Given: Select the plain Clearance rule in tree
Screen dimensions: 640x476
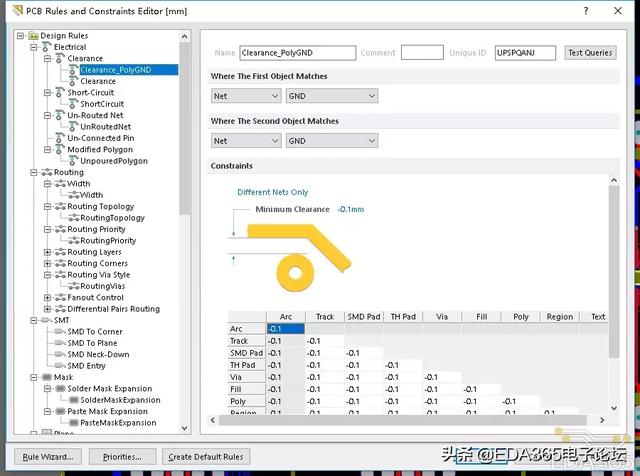Looking at the screenshot, I should click(x=98, y=81).
